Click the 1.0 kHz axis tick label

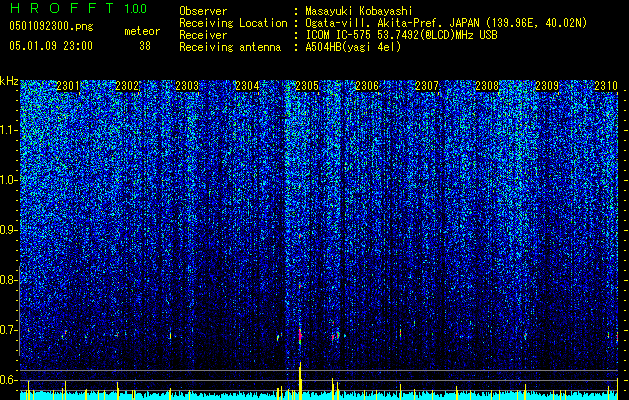click(x=9, y=180)
